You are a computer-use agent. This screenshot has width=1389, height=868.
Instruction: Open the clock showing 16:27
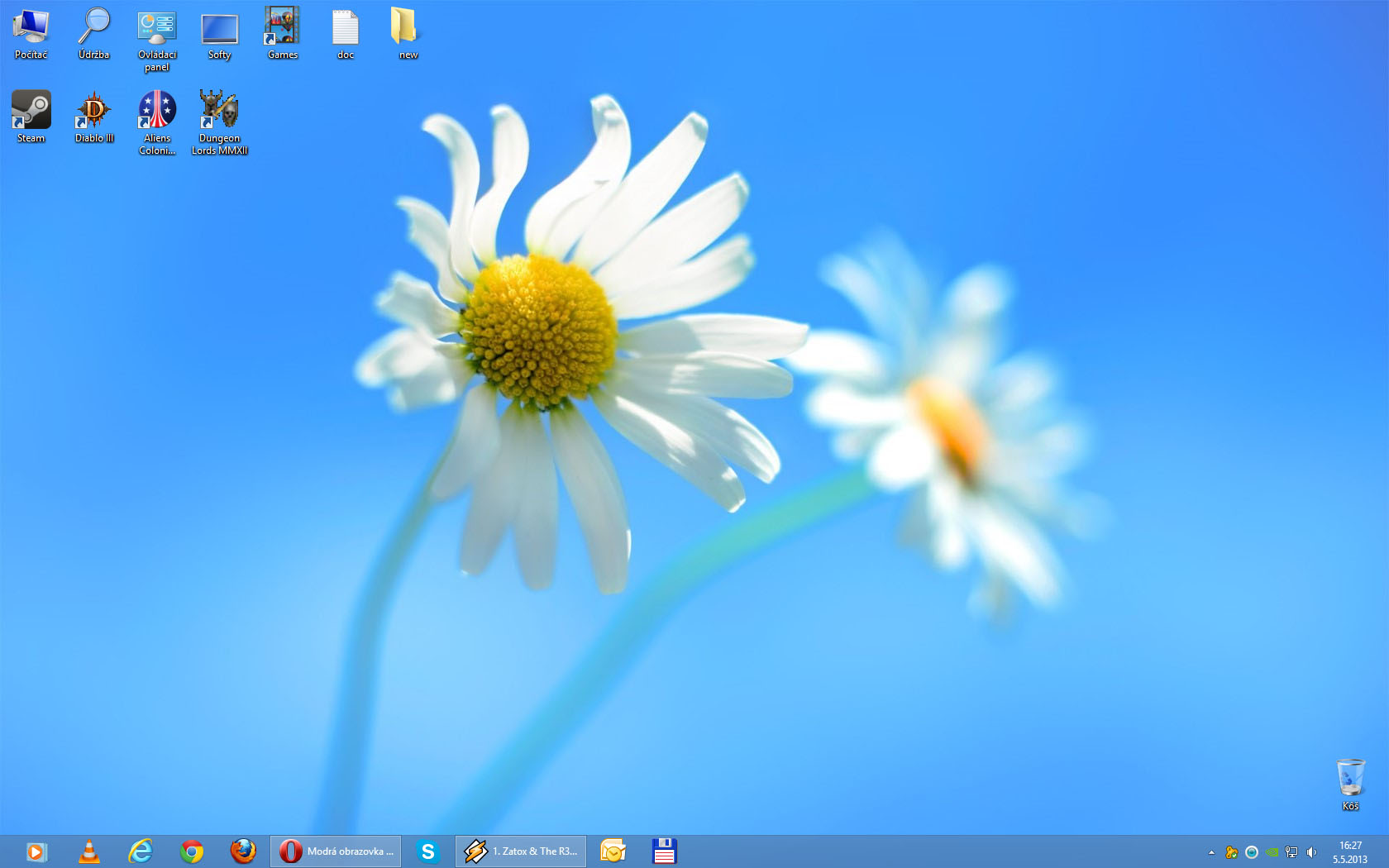click(x=1350, y=852)
